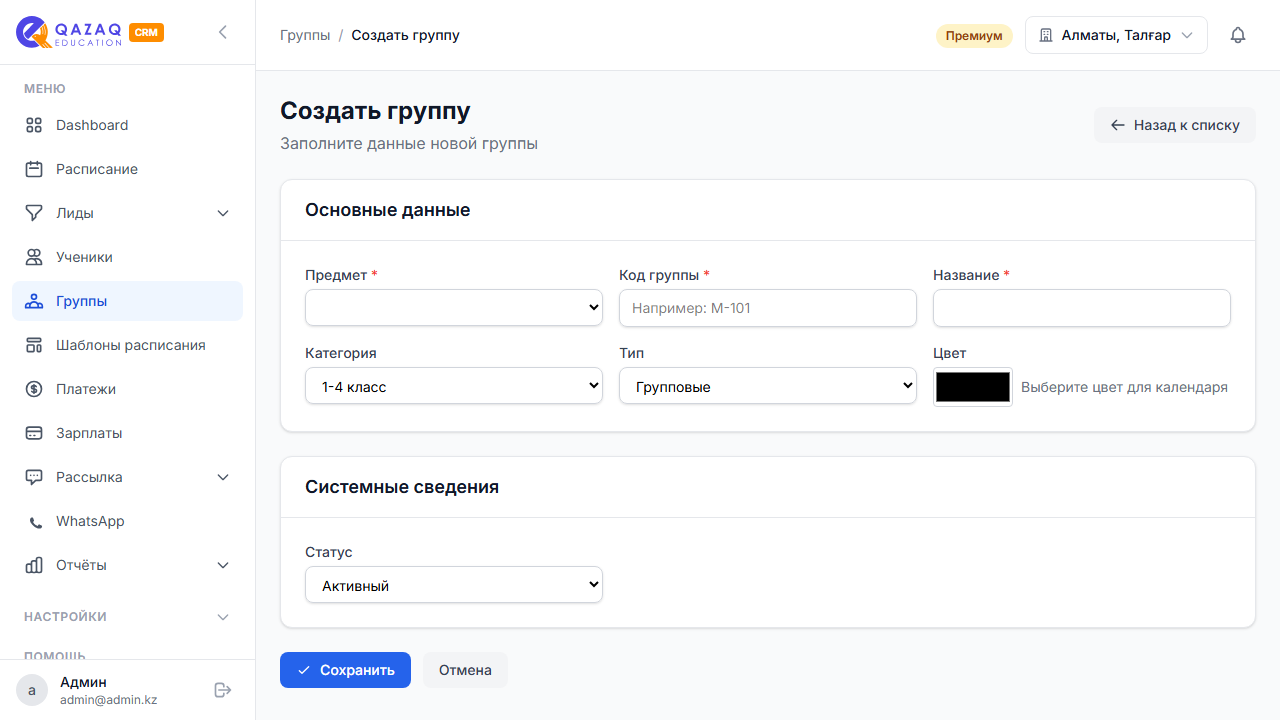Go to Dashboard in the menu

(x=127, y=125)
